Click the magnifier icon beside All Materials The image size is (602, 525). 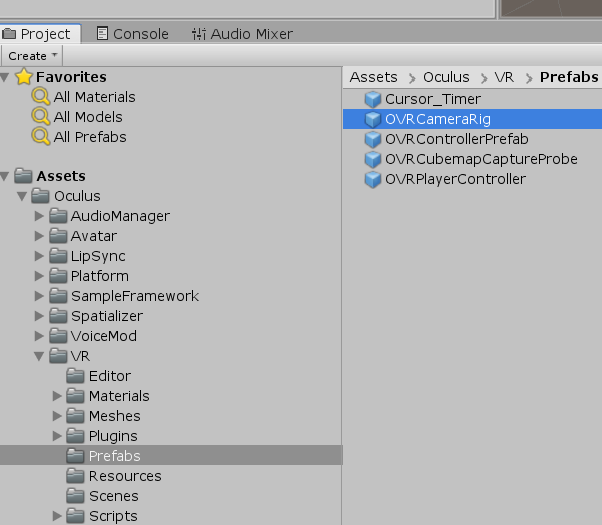(x=41, y=96)
